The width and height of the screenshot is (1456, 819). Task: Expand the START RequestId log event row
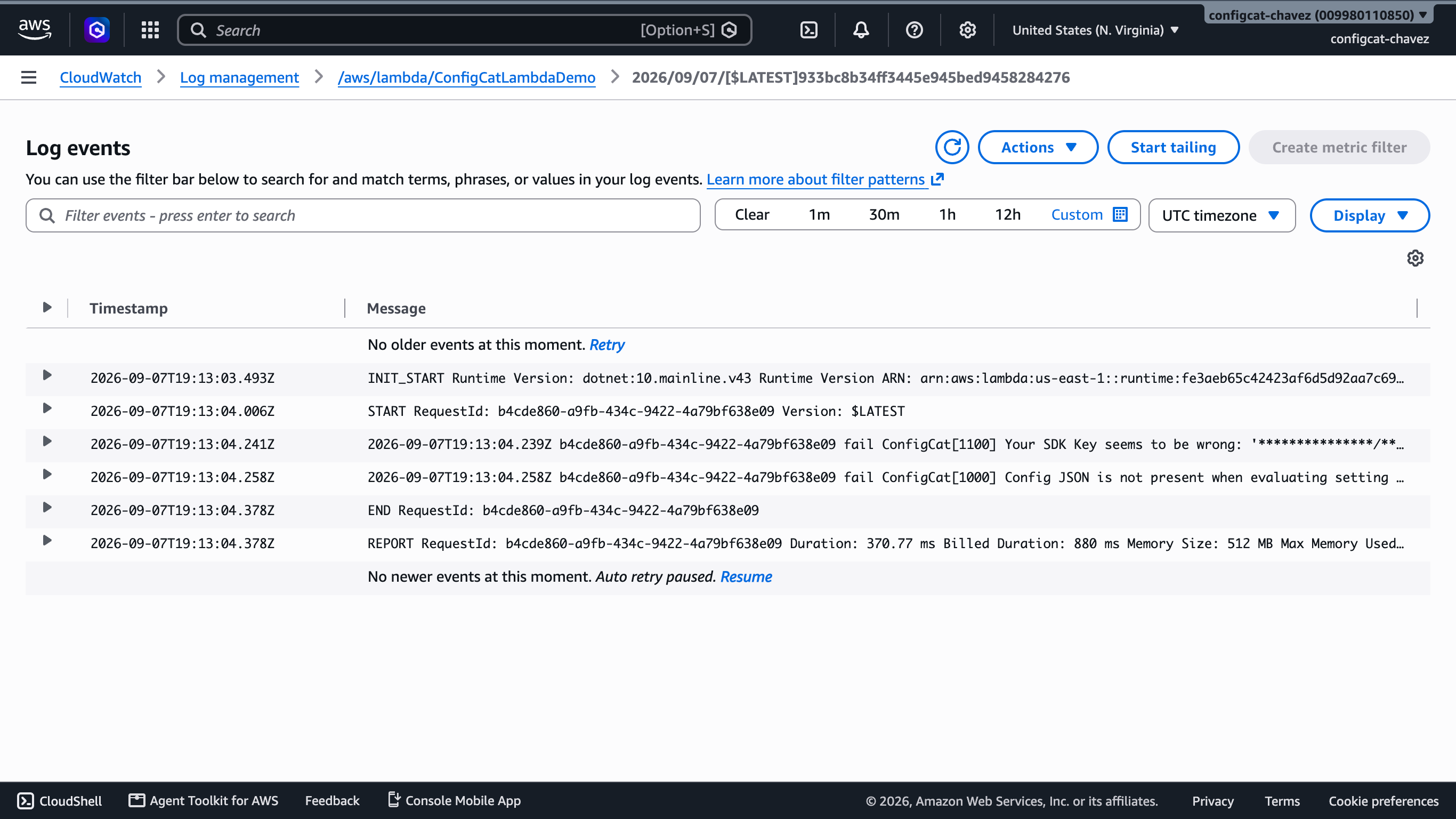point(47,408)
